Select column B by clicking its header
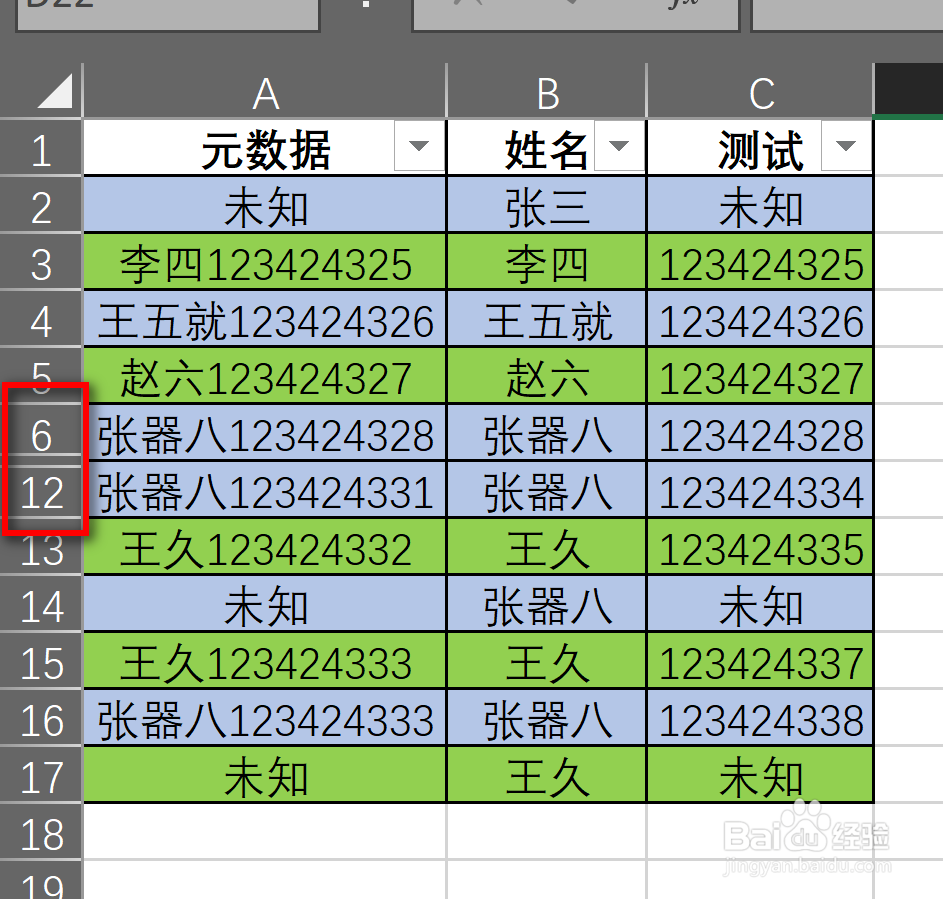This screenshot has width=943, height=899. click(x=546, y=90)
